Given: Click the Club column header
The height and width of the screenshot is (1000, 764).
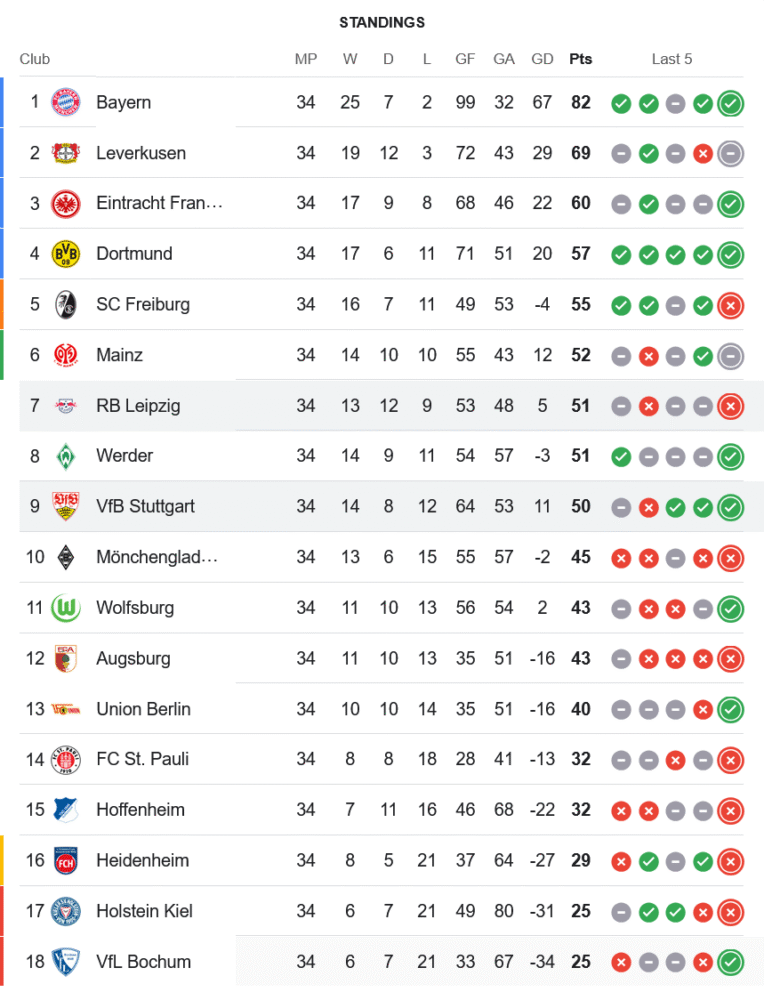Looking at the screenshot, I should click(x=35, y=59).
